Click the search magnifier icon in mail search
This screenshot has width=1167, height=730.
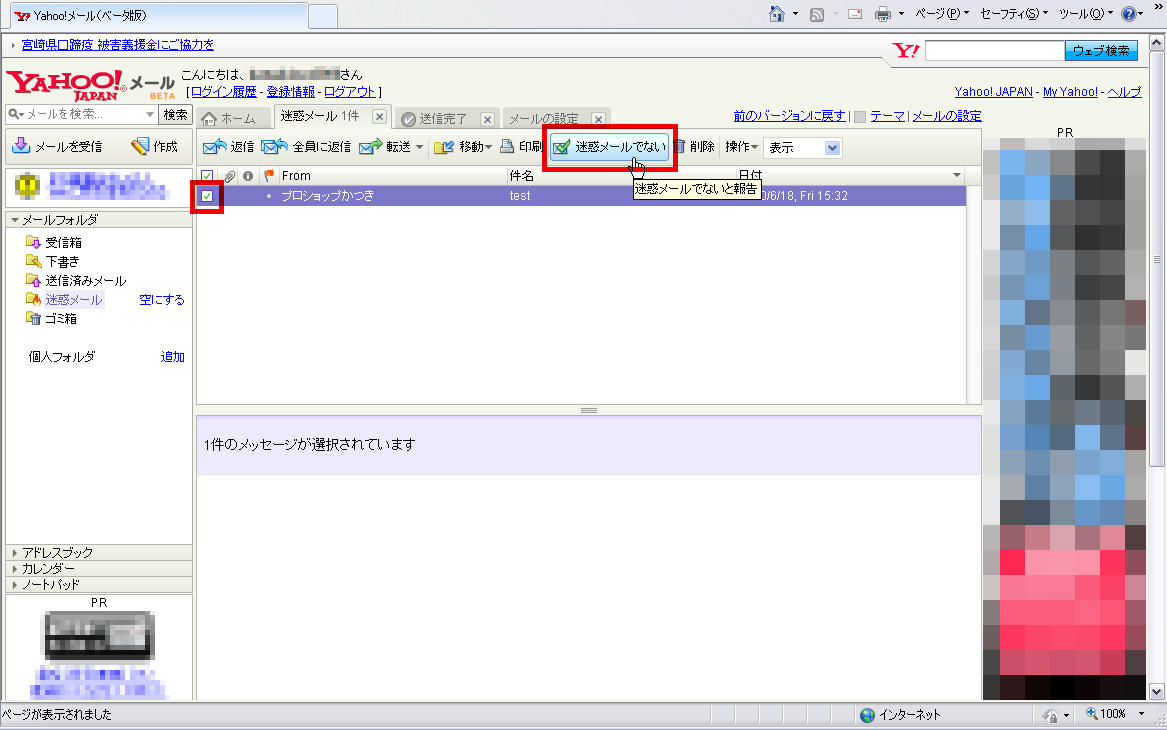tap(13, 114)
